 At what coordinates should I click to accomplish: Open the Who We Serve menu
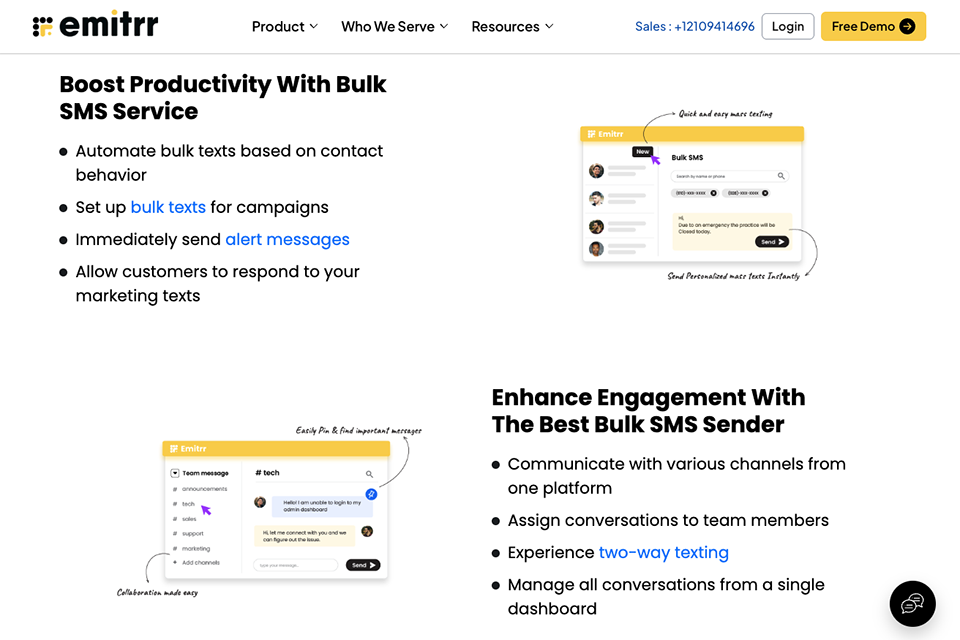395,26
